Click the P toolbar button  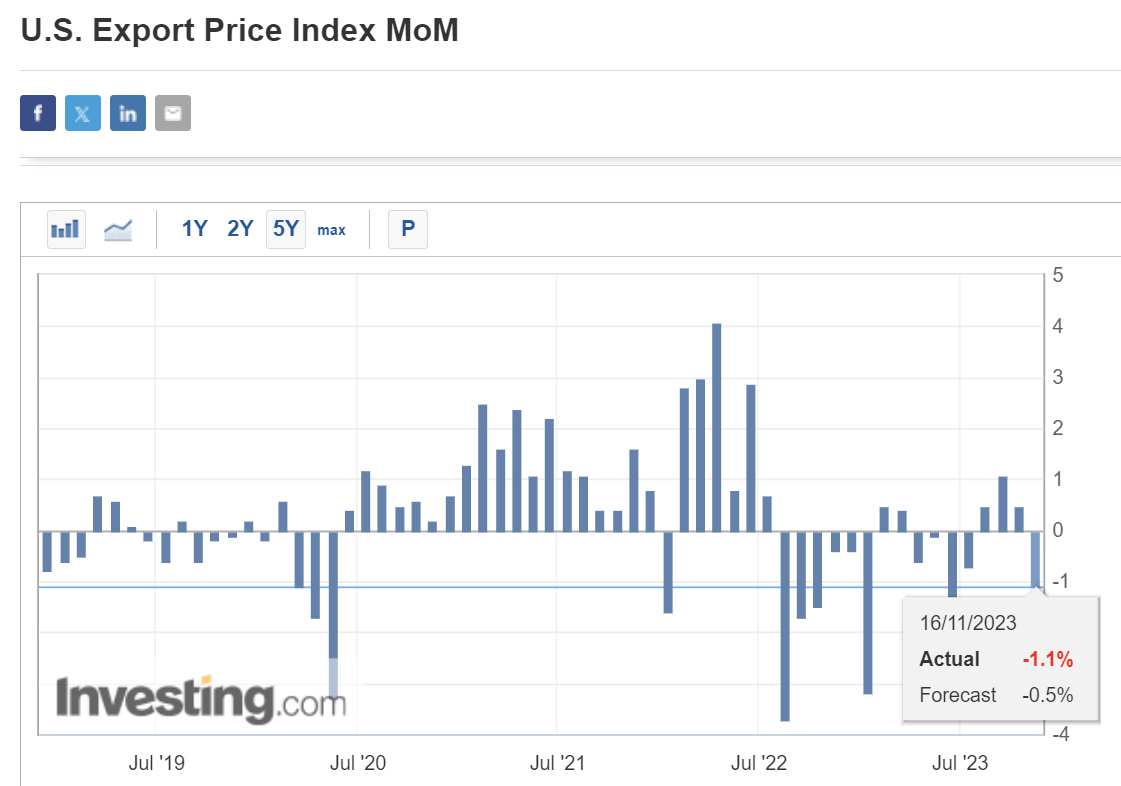[x=408, y=229]
